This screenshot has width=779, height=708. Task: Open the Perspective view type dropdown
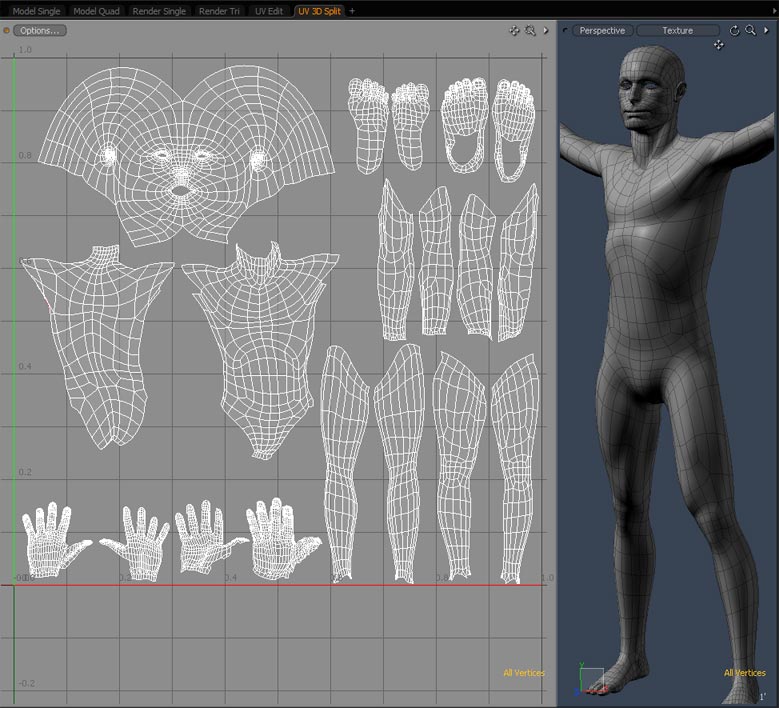tap(602, 30)
